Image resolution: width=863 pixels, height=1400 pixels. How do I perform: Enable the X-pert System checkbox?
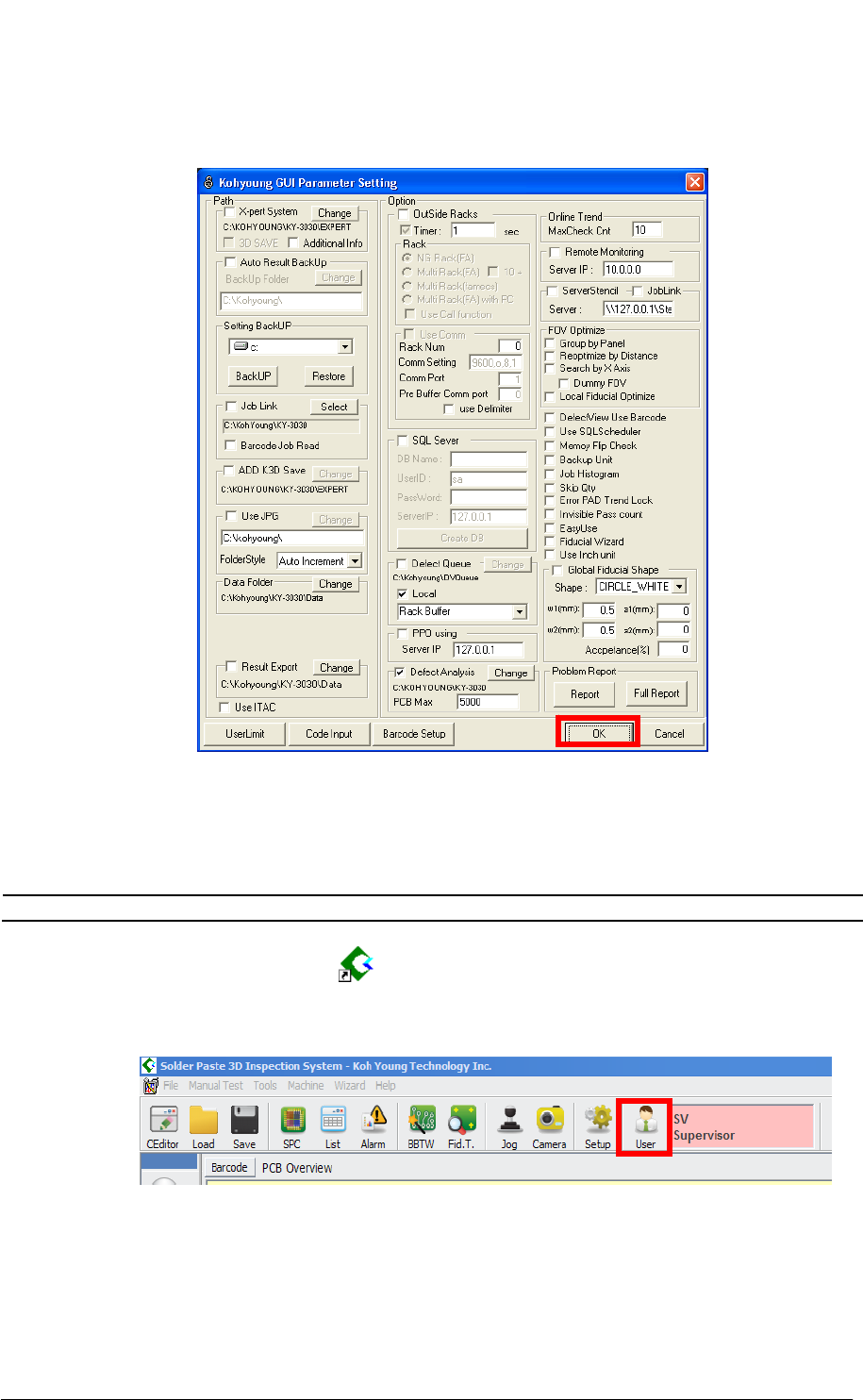coord(230,212)
